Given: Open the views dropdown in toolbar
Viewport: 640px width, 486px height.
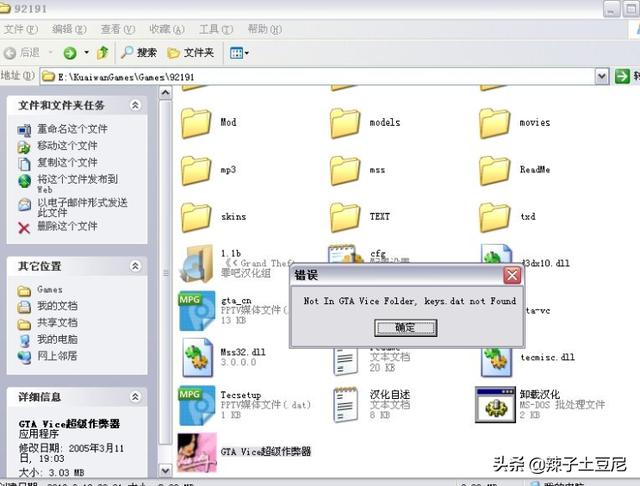Looking at the screenshot, I should pyautogui.click(x=239, y=53).
